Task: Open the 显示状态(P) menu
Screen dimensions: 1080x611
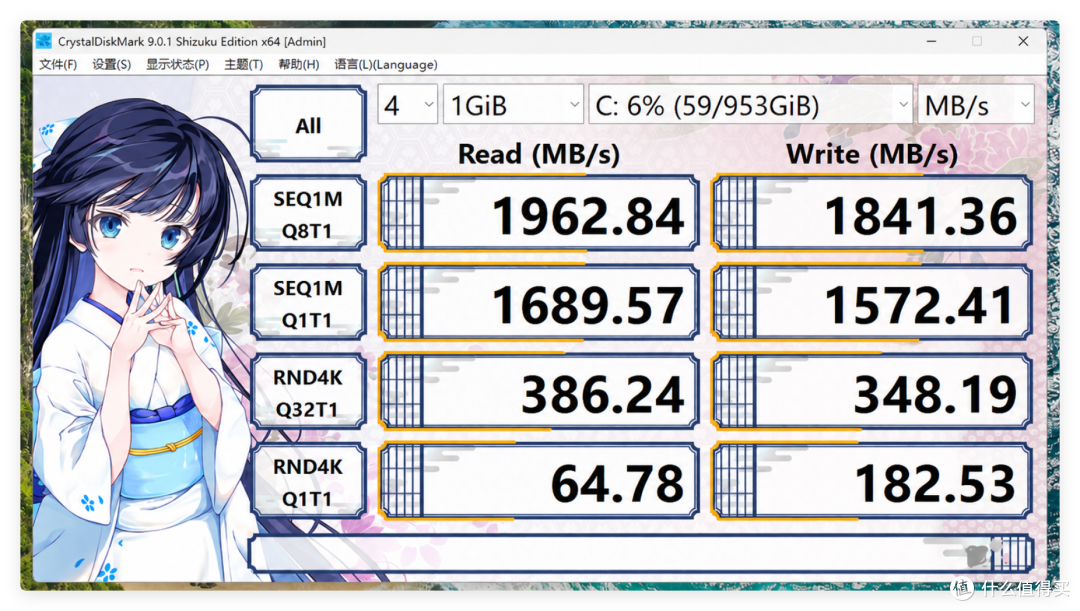Action: (x=177, y=65)
